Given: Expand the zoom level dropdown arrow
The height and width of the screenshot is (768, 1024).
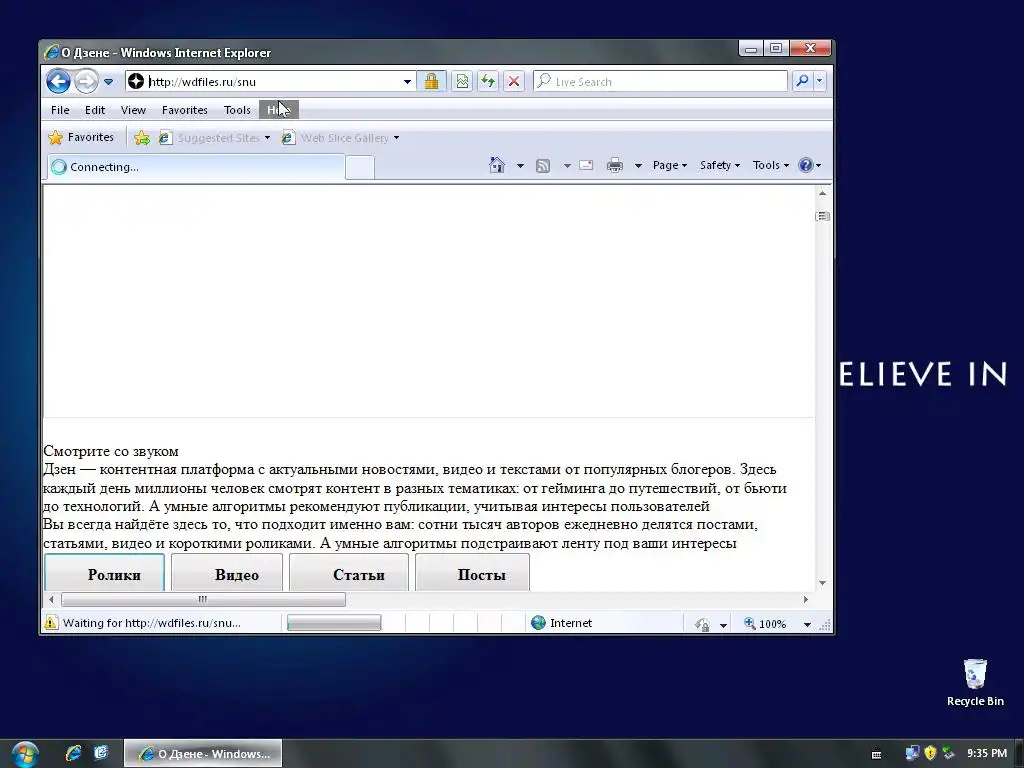Looking at the screenshot, I should [x=807, y=624].
